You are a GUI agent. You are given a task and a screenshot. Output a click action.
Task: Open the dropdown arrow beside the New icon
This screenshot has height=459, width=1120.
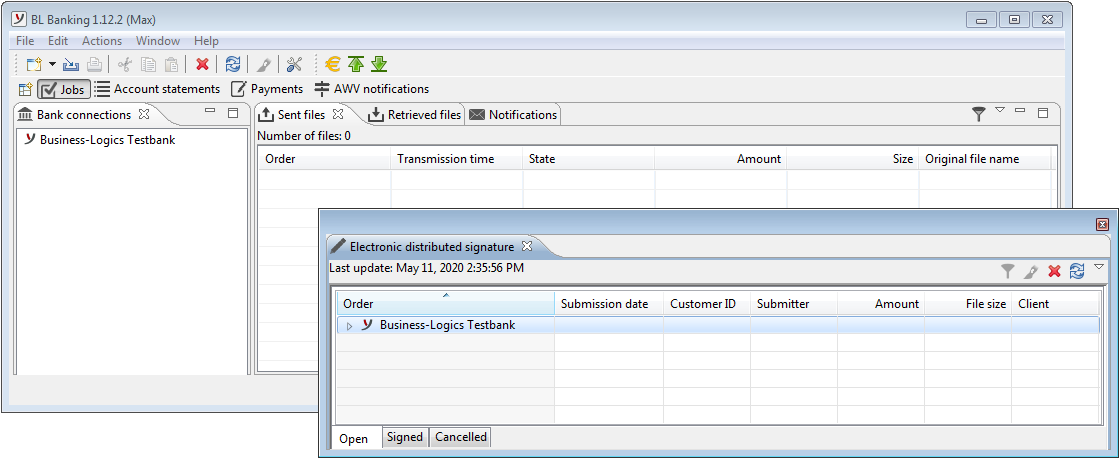point(52,65)
